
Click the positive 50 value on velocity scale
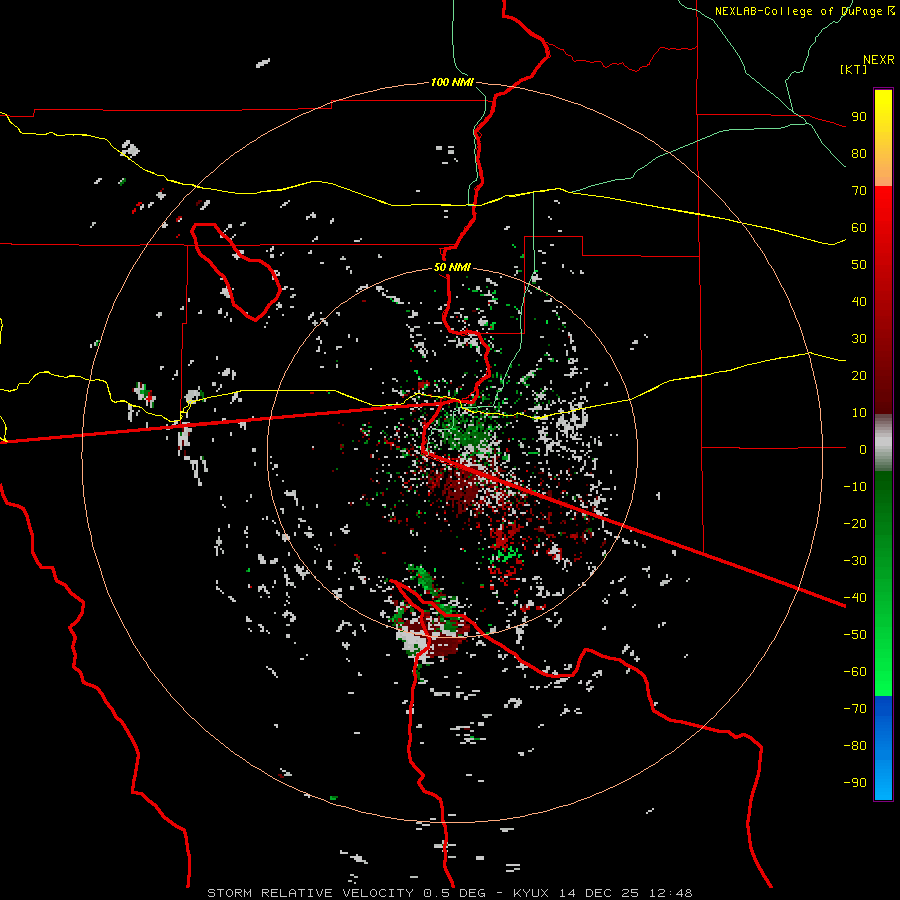click(859, 265)
